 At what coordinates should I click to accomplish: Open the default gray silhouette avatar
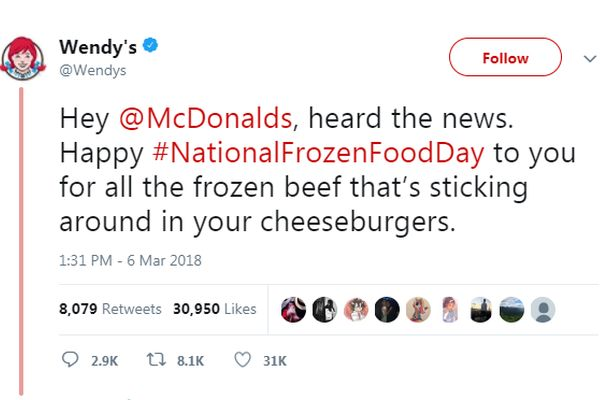(543, 310)
